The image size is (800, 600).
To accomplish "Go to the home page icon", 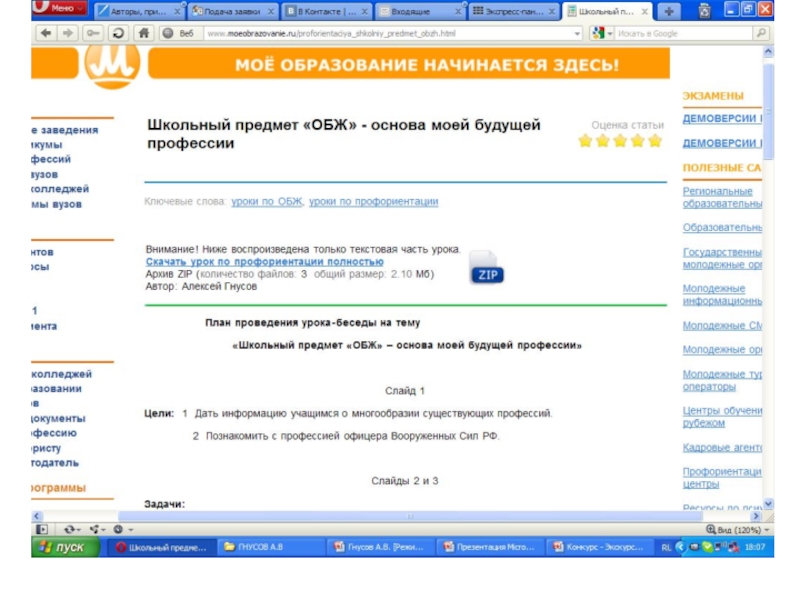I will [x=143, y=33].
